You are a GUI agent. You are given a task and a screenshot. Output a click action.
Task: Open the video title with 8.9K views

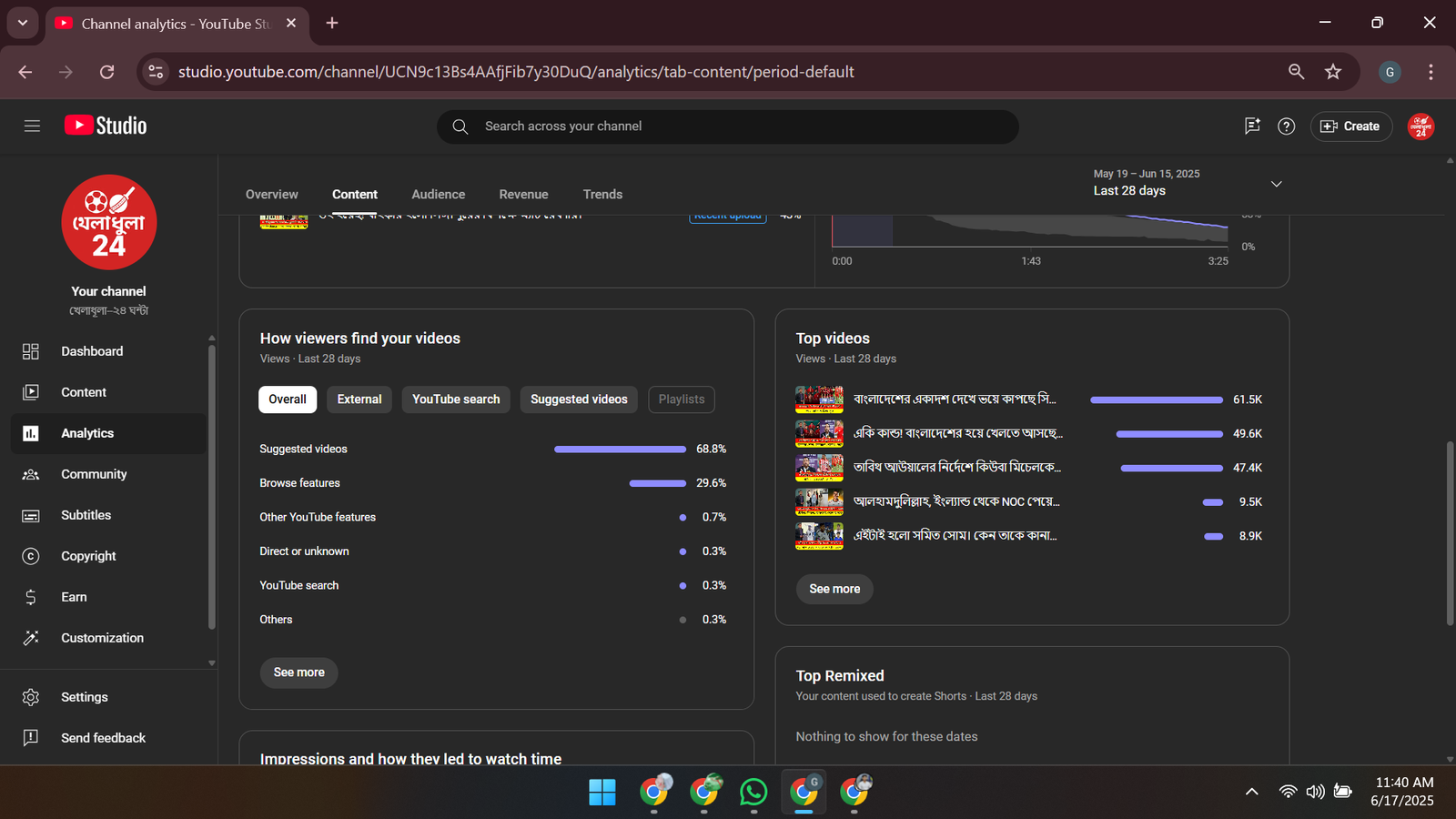point(955,536)
